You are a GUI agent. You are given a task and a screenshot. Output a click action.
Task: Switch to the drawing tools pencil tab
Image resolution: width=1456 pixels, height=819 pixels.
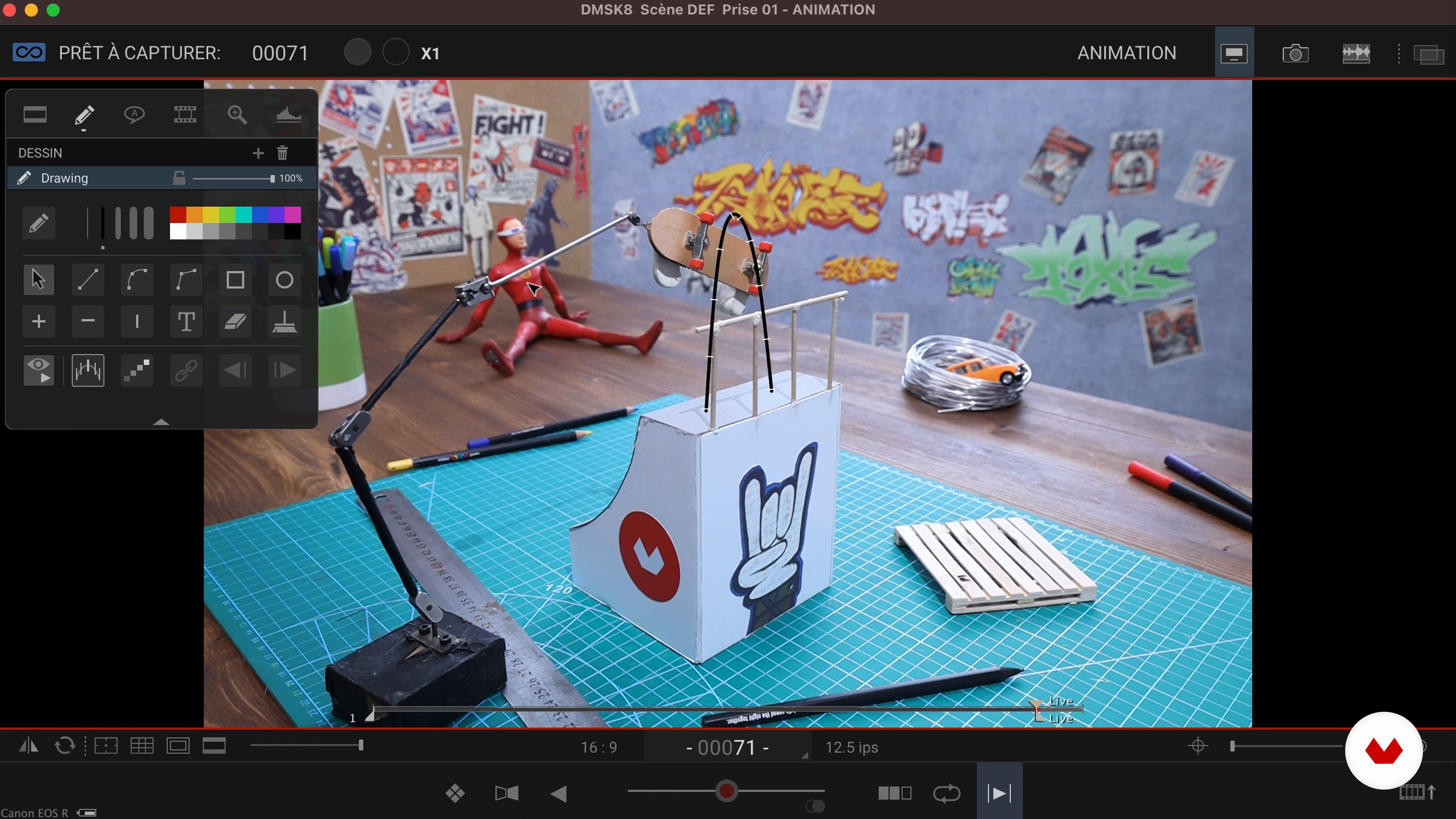pyautogui.click(x=84, y=115)
